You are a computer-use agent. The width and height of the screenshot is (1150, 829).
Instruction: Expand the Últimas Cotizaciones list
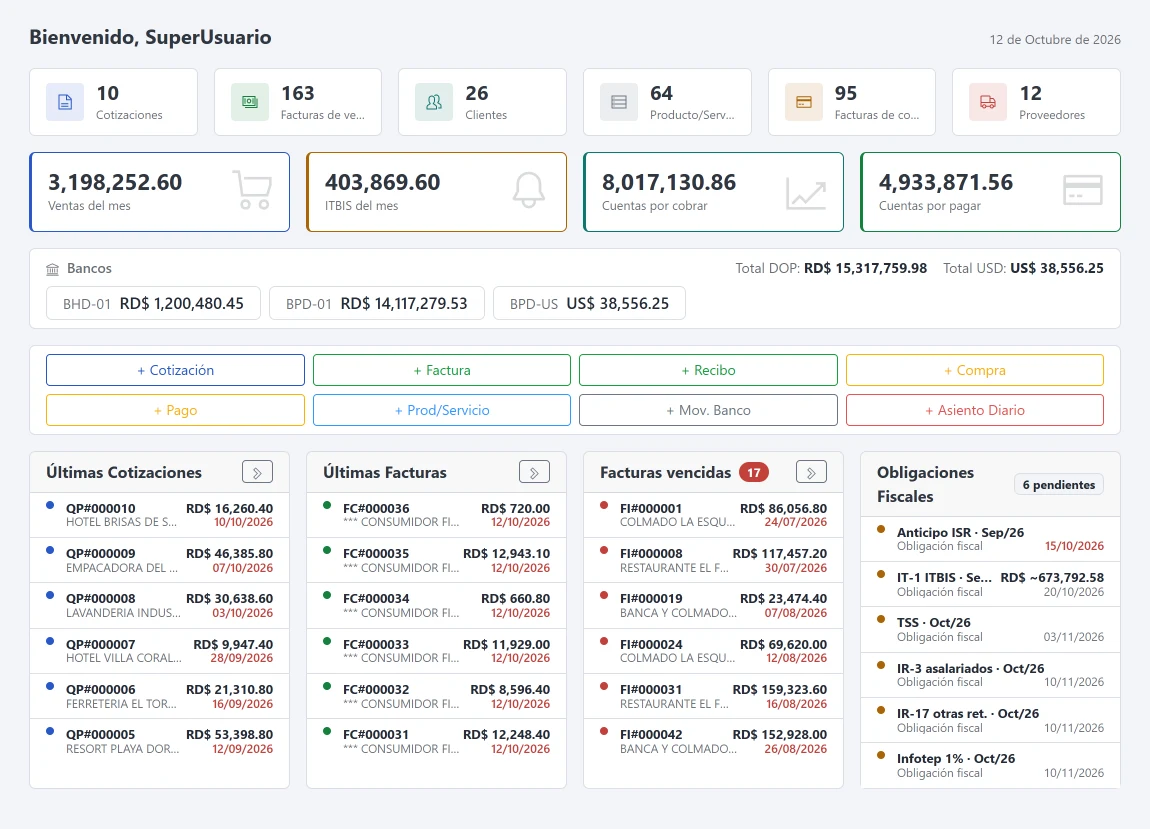pos(257,472)
